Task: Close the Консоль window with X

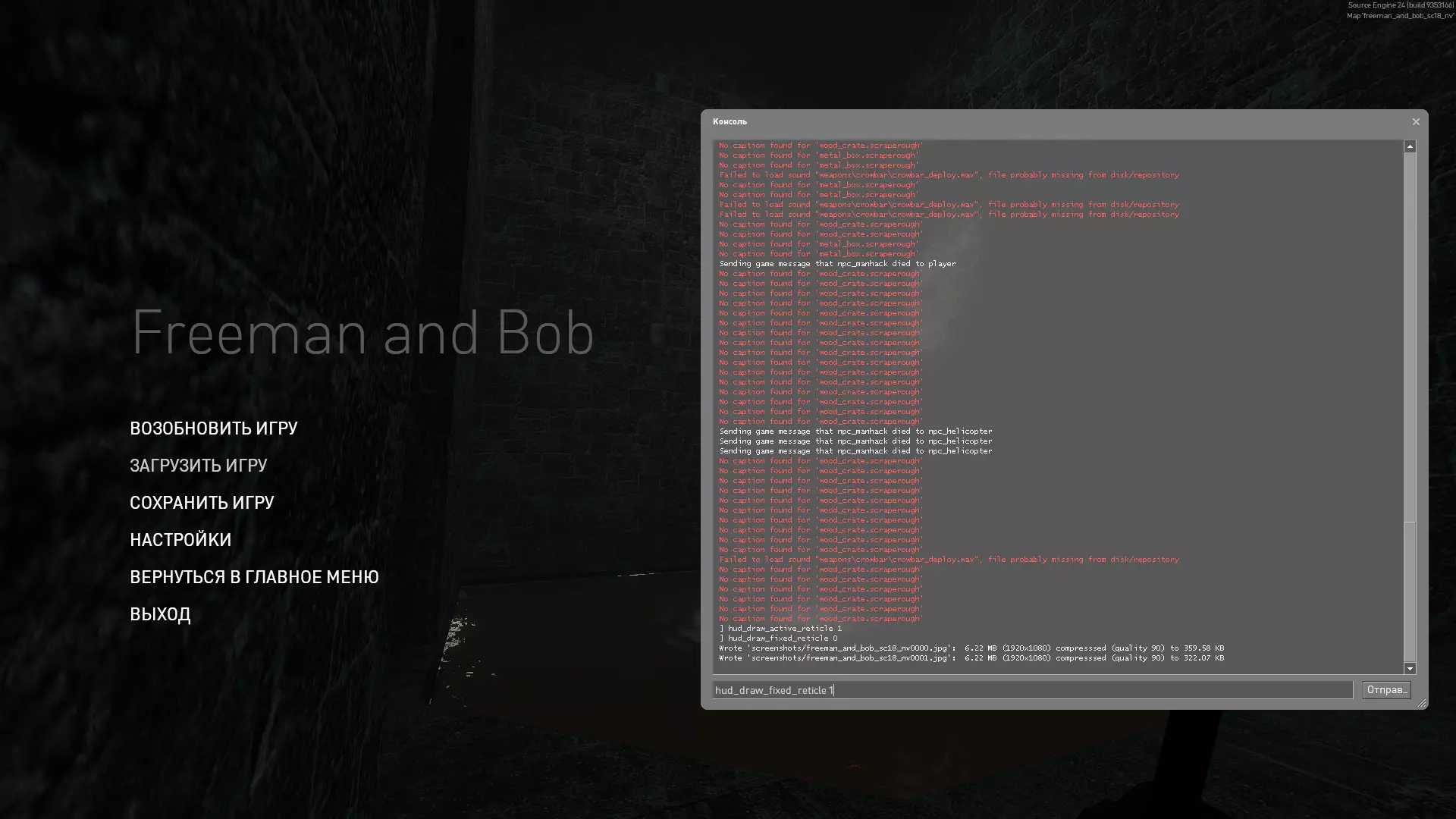Action: 1415,122
